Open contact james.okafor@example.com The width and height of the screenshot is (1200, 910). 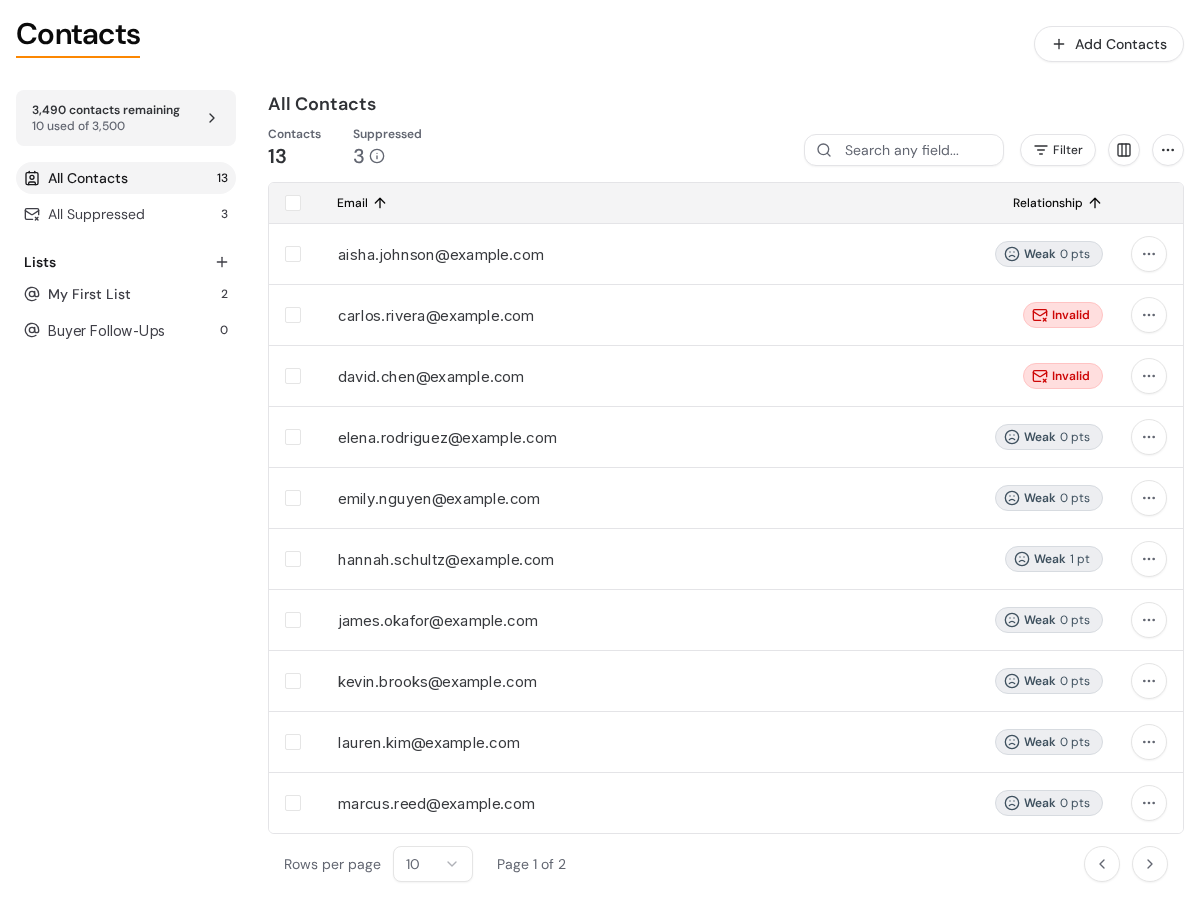438,620
